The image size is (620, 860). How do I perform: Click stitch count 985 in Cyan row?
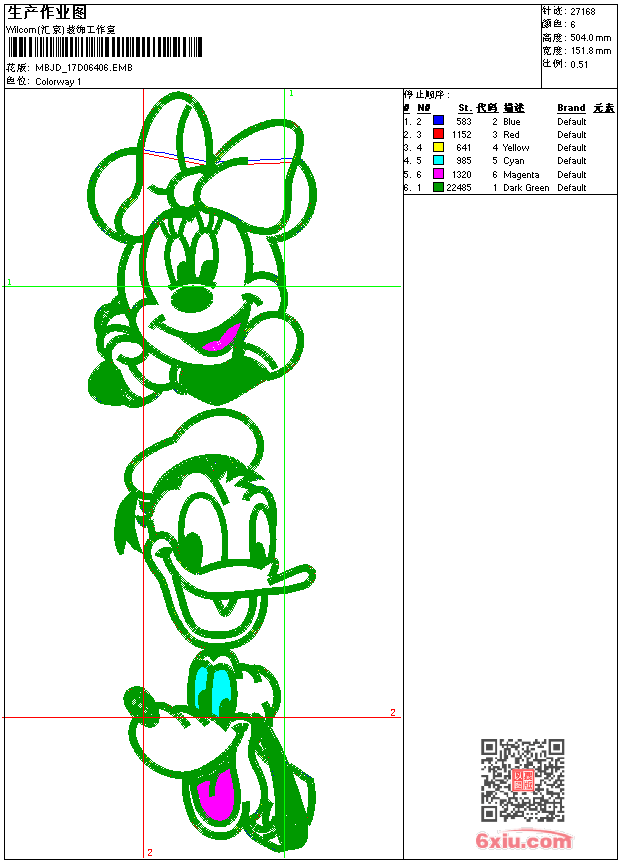click(x=464, y=161)
